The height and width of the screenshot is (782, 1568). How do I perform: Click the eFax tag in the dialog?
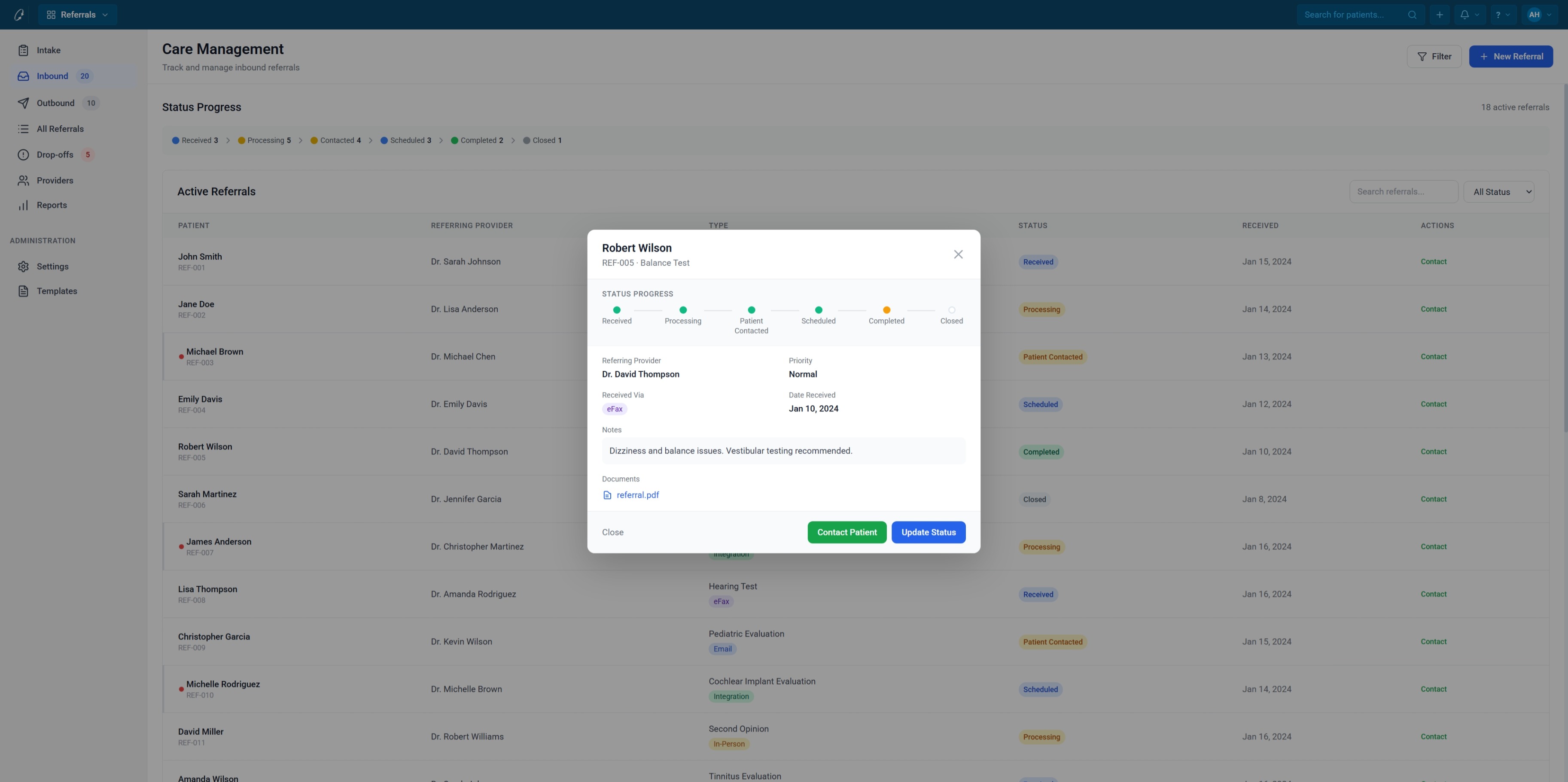615,409
